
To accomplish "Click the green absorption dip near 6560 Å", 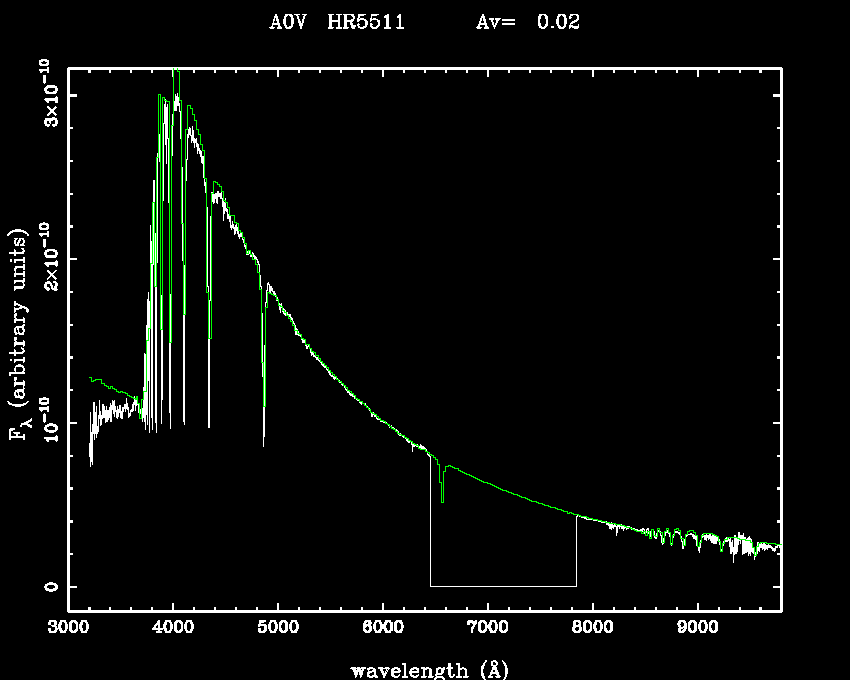I will point(442,492).
